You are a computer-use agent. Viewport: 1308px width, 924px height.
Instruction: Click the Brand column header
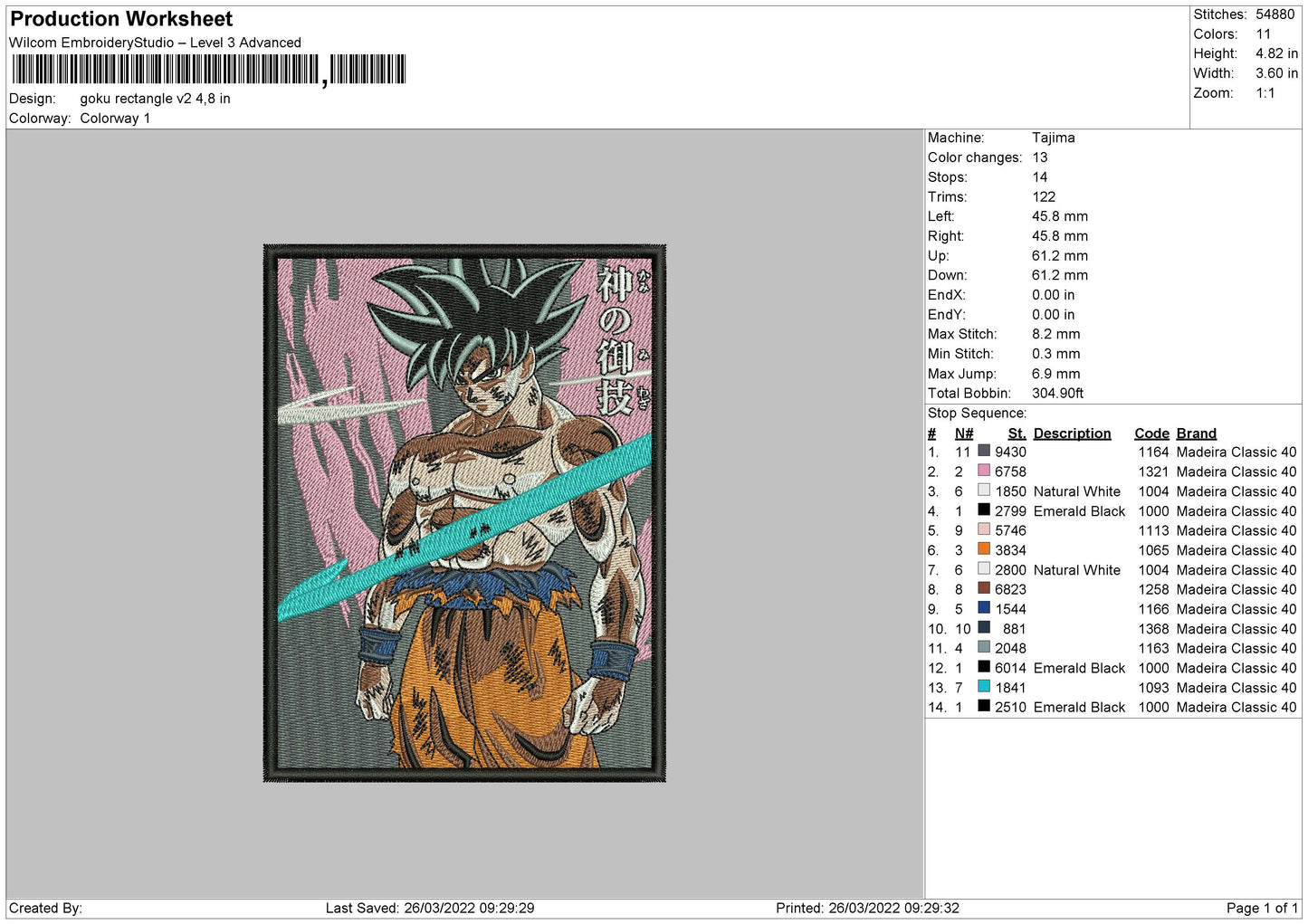1196,433
